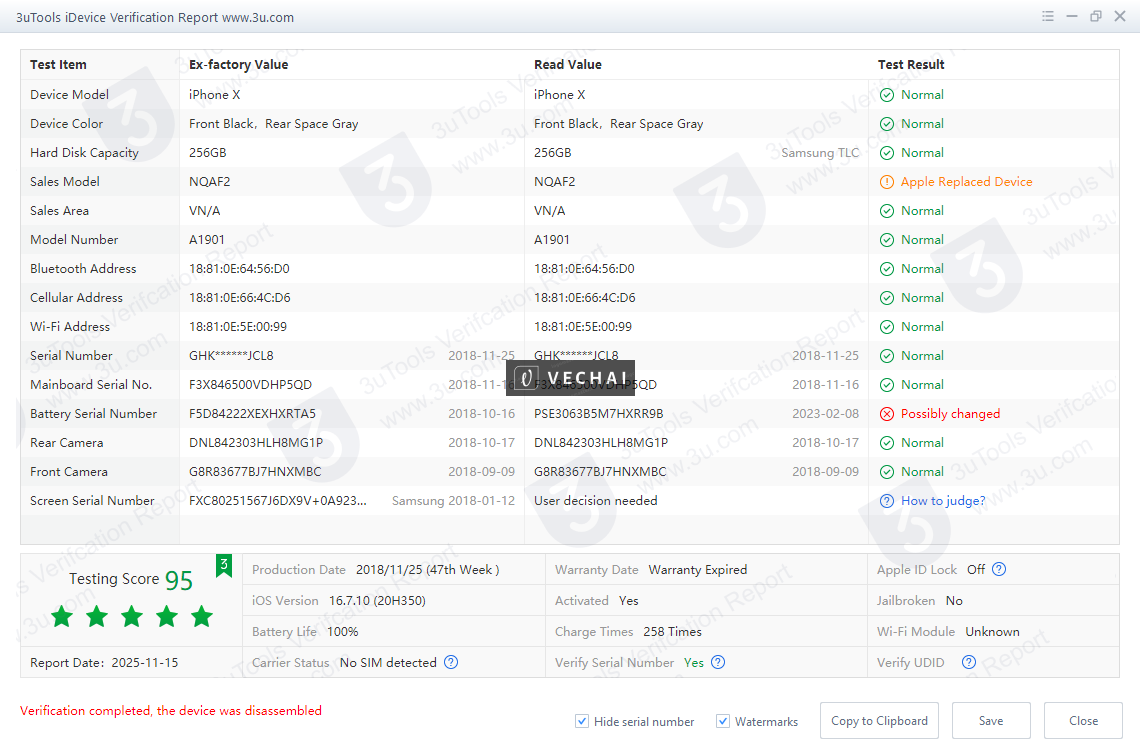Open the hamburger menu in the title bar
1140x756 pixels.
[1047, 16]
